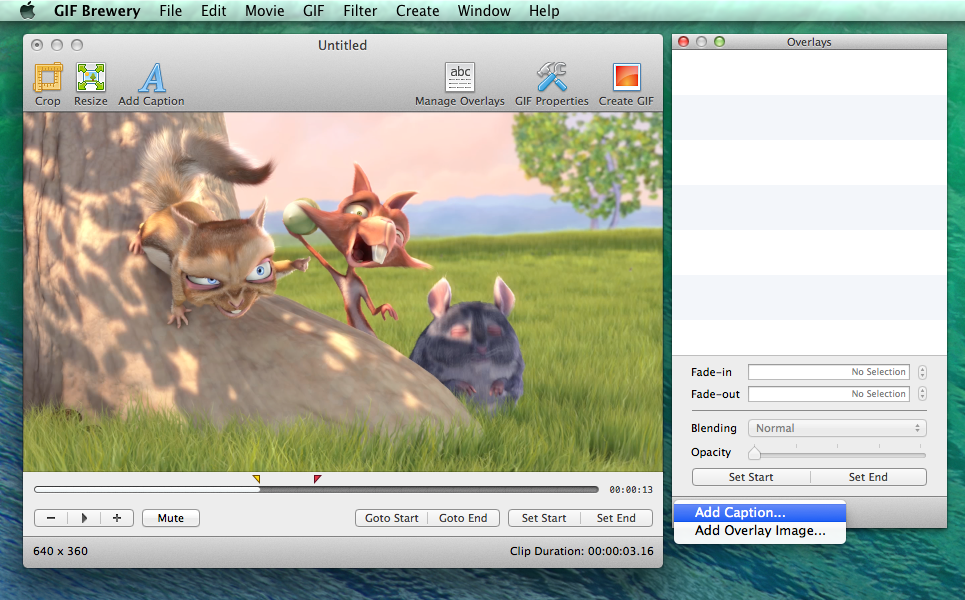Viewport: 965px width, 600px height.
Task: Click the video timeline scrubber bar
Action: point(316,490)
